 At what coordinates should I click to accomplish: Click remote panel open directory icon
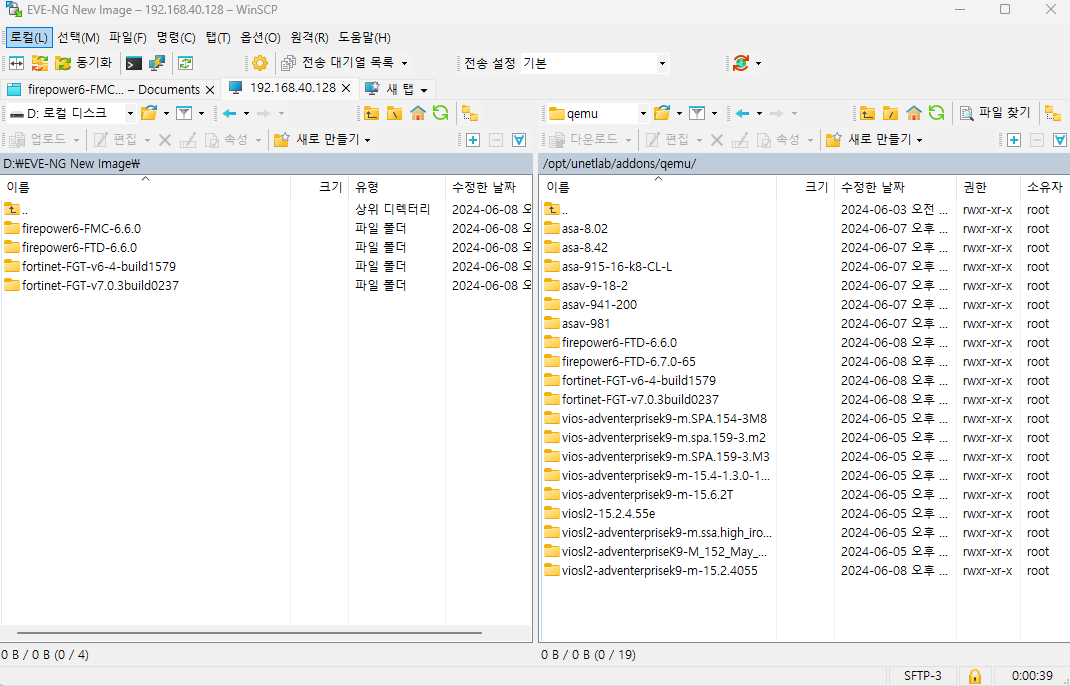tap(662, 113)
